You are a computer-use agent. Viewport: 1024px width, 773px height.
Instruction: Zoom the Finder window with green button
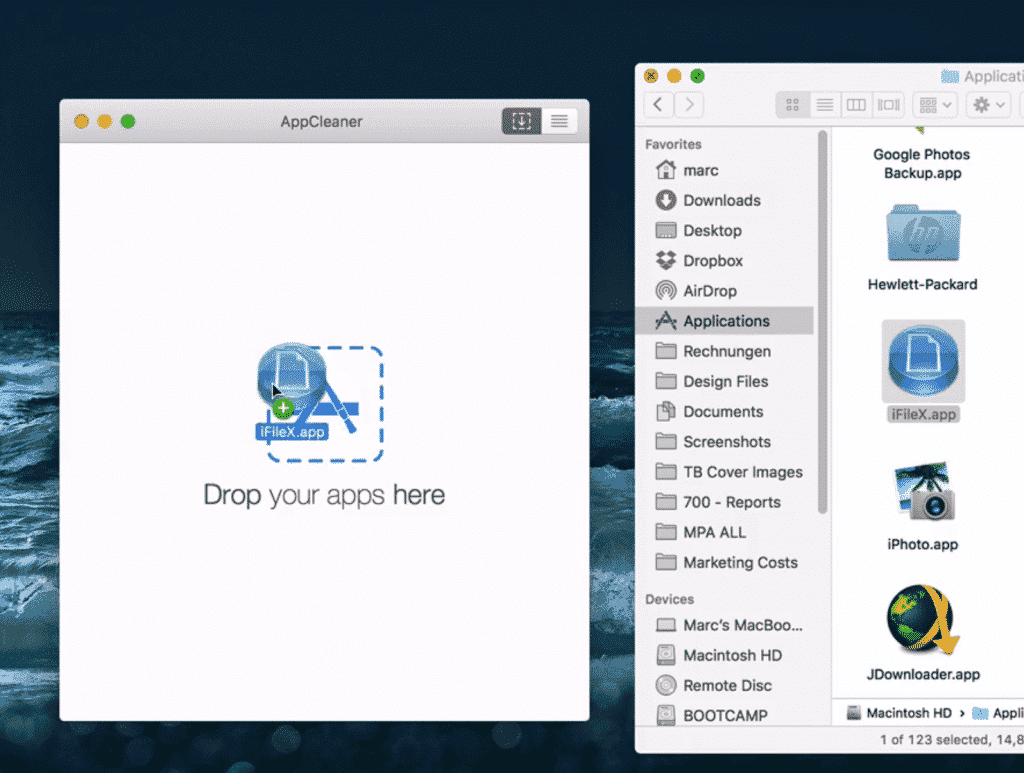click(x=697, y=76)
